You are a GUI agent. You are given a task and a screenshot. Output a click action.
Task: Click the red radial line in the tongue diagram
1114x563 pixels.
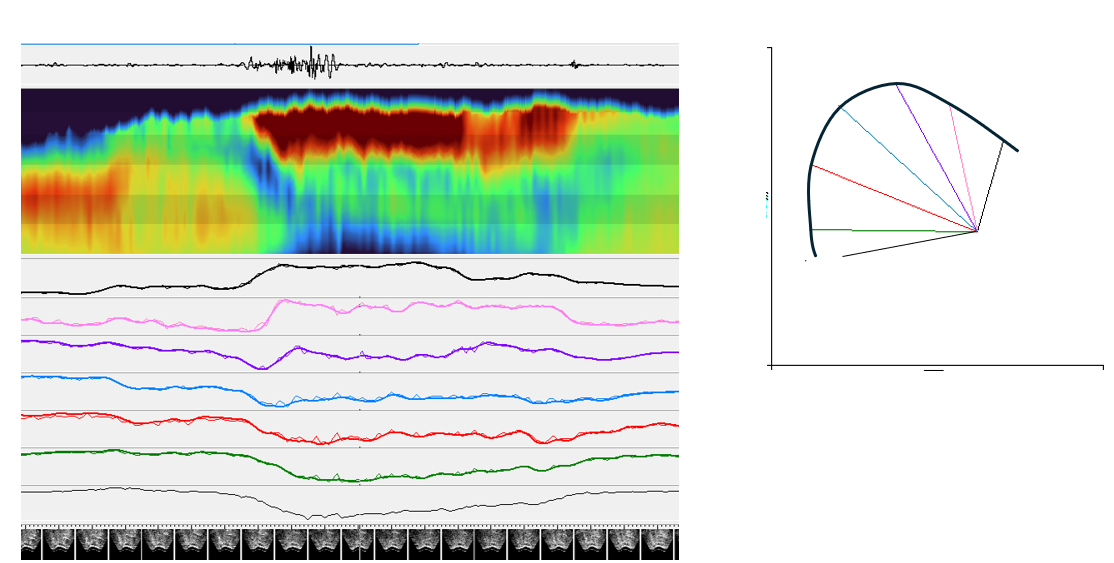895,198
